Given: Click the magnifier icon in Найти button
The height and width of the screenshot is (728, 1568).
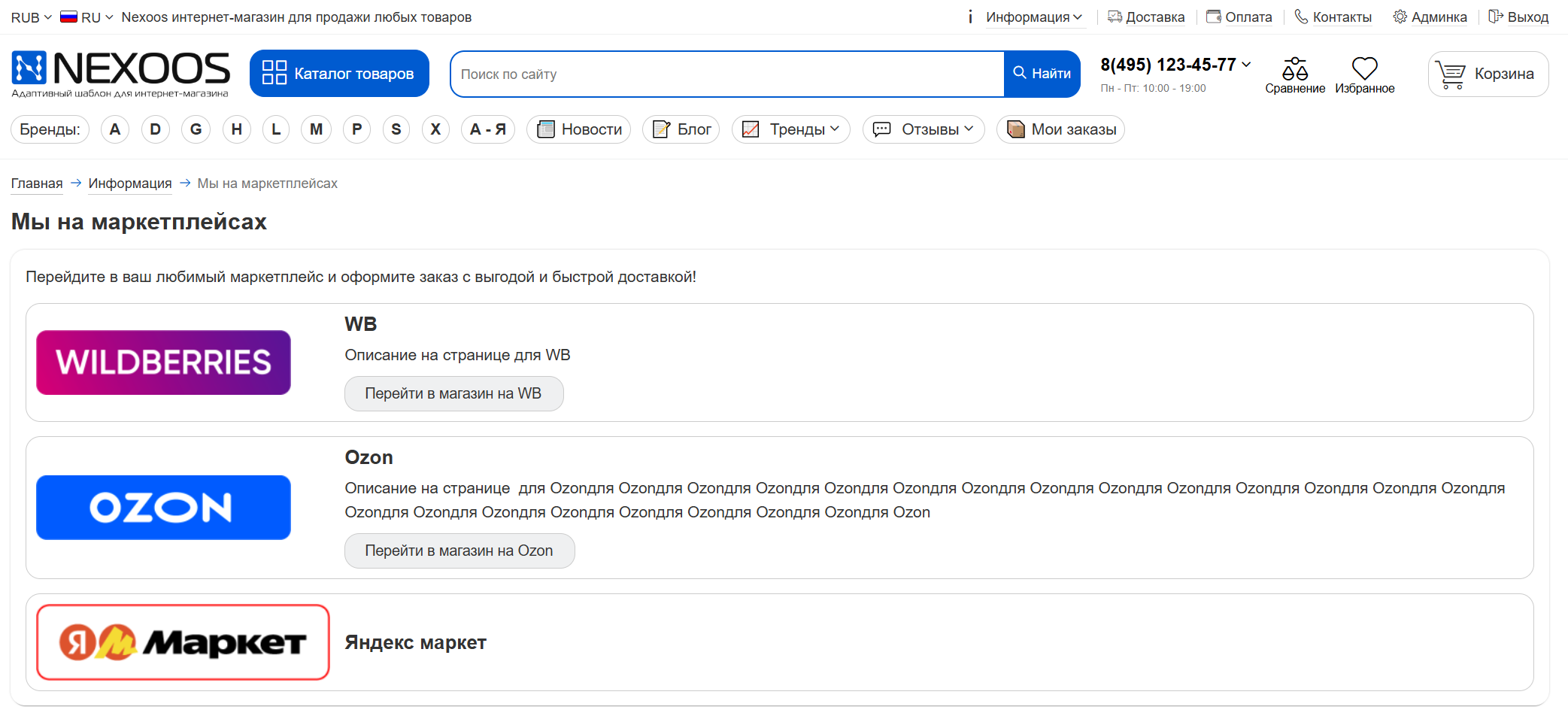Looking at the screenshot, I should coord(1020,73).
